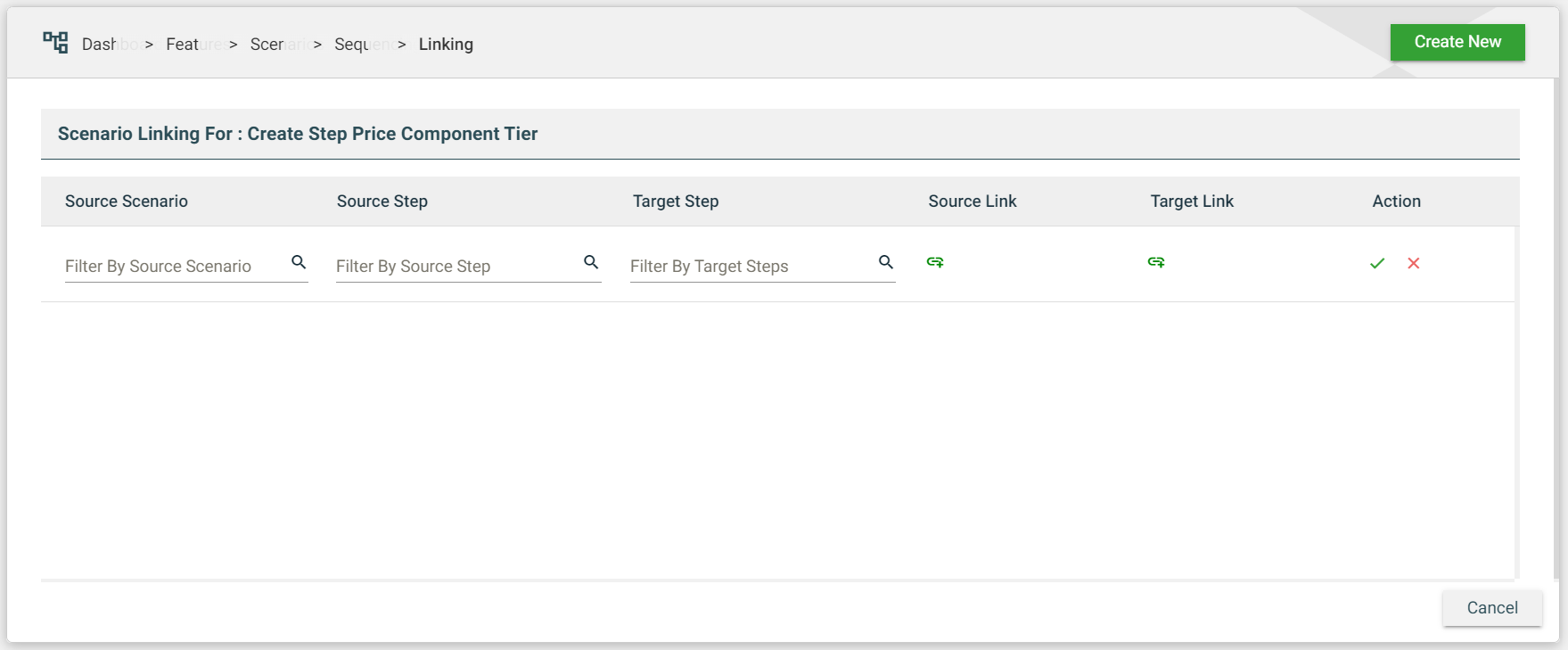
Task: Confirm the row with green checkmark
Action: pyautogui.click(x=1377, y=263)
